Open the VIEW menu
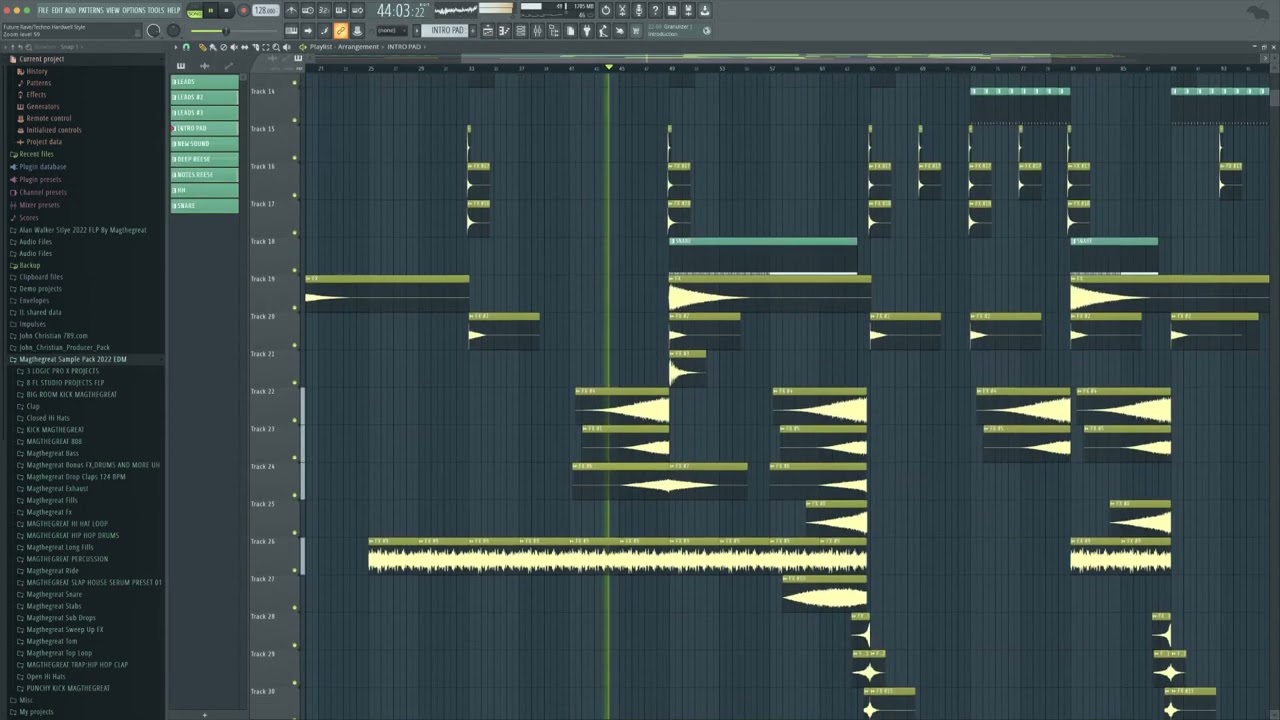Image resolution: width=1280 pixels, height=720 pixels. coord(113,10)
